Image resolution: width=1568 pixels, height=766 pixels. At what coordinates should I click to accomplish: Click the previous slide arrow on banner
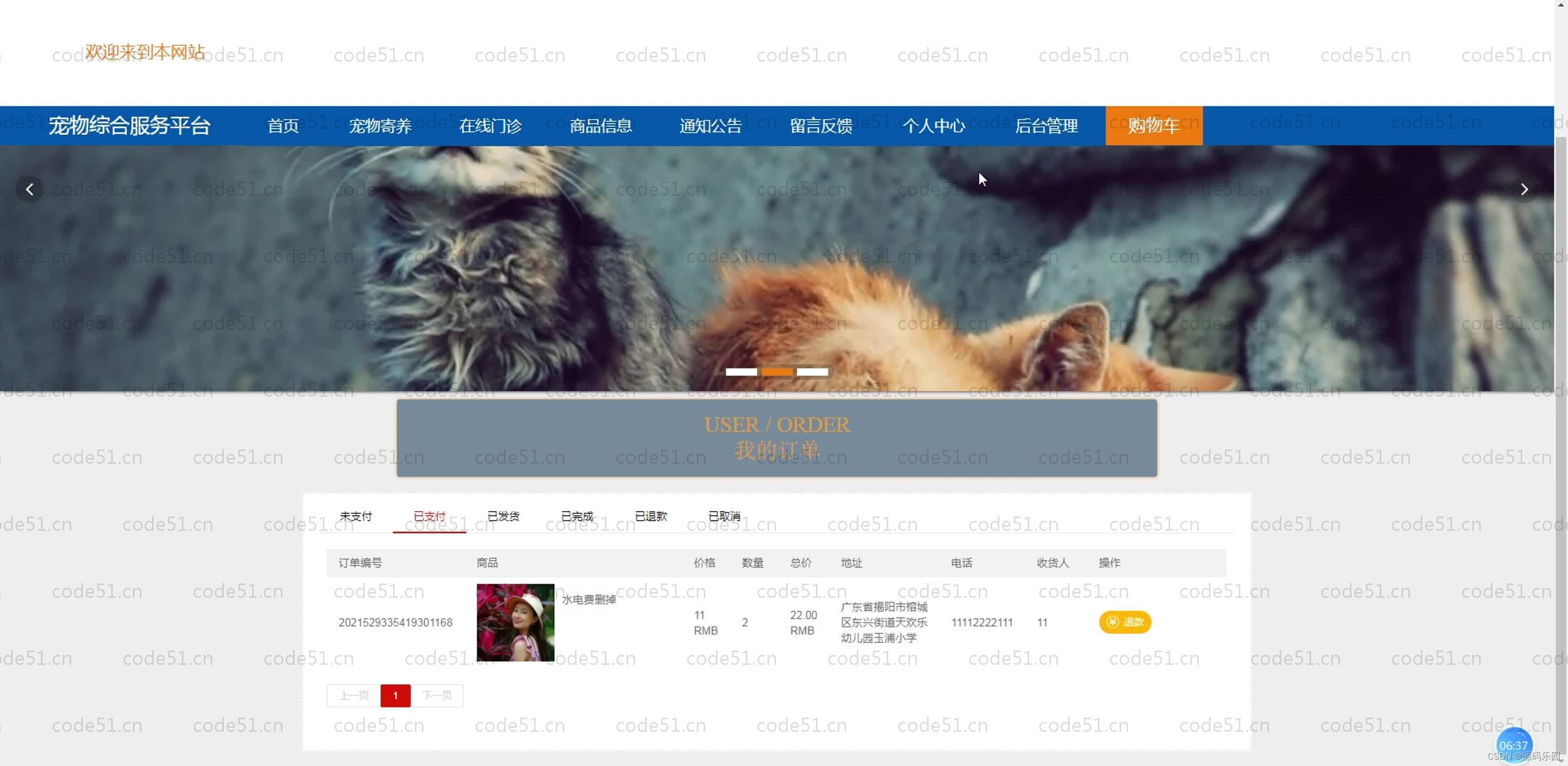click(x=29, y=189)
